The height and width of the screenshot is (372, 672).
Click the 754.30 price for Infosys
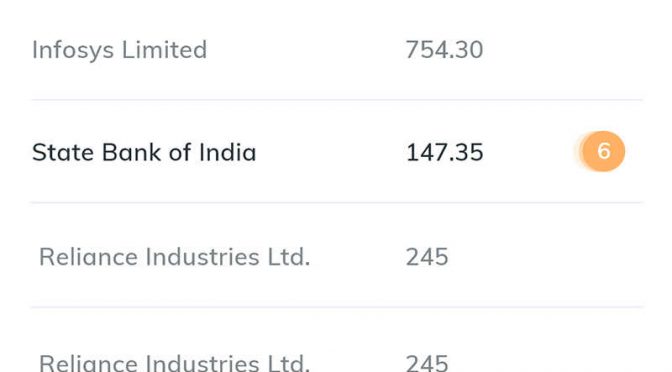coord(444,50)
